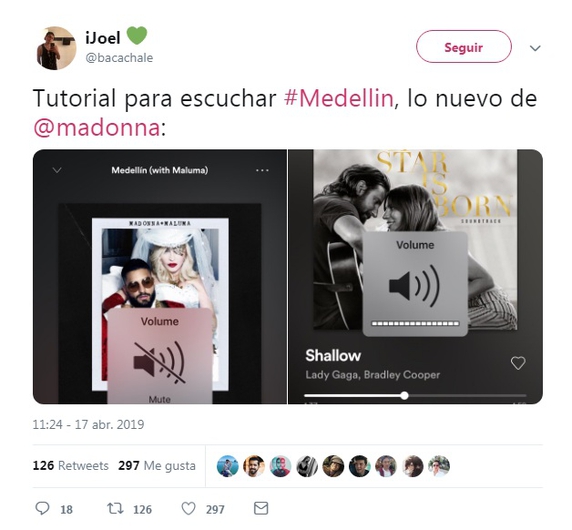572x530 pixels.
Task: Click the envelope direct message icon
Action: [261, 508]
